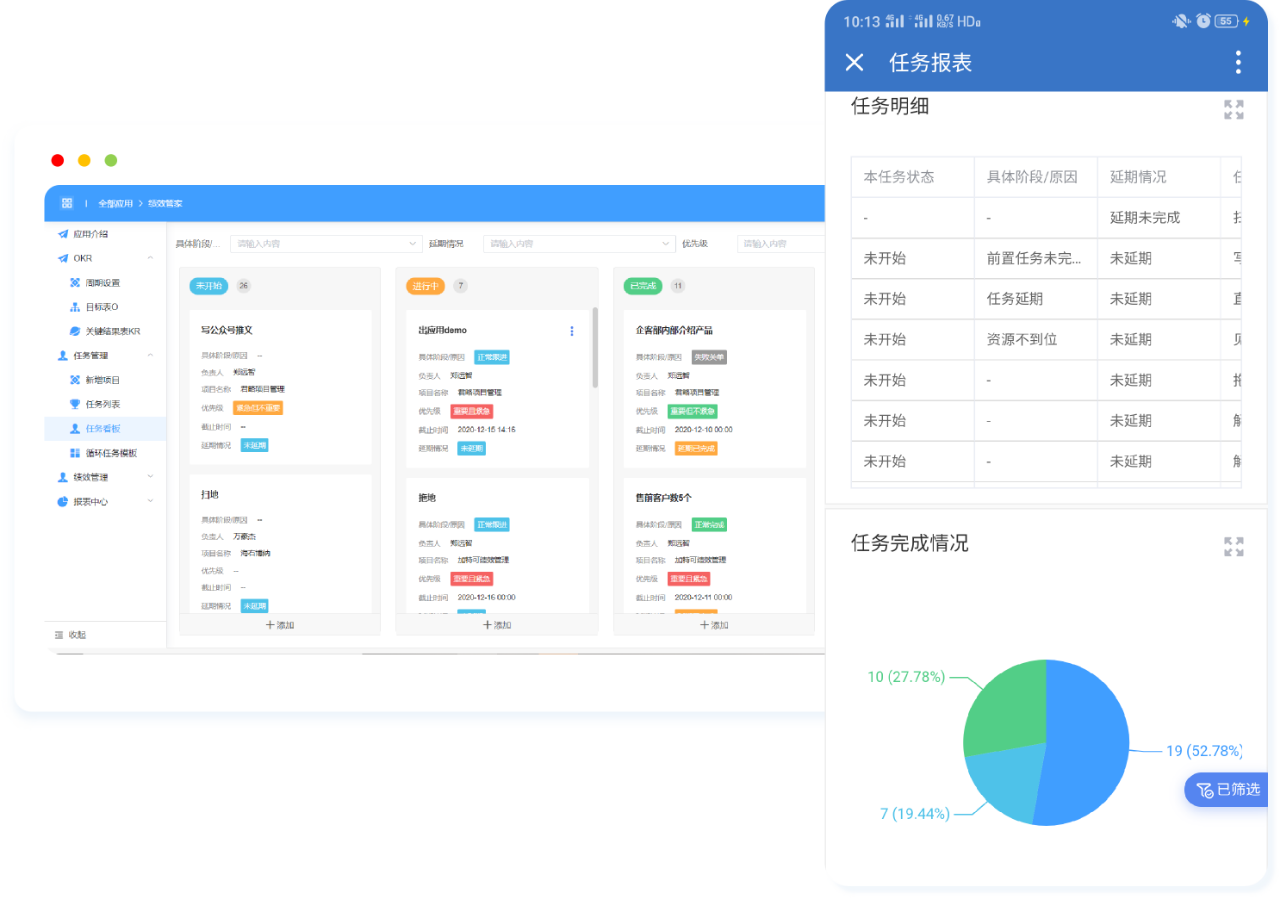
Task: Click the 周期设置 sidebar icon
Action: pos(75,283)
